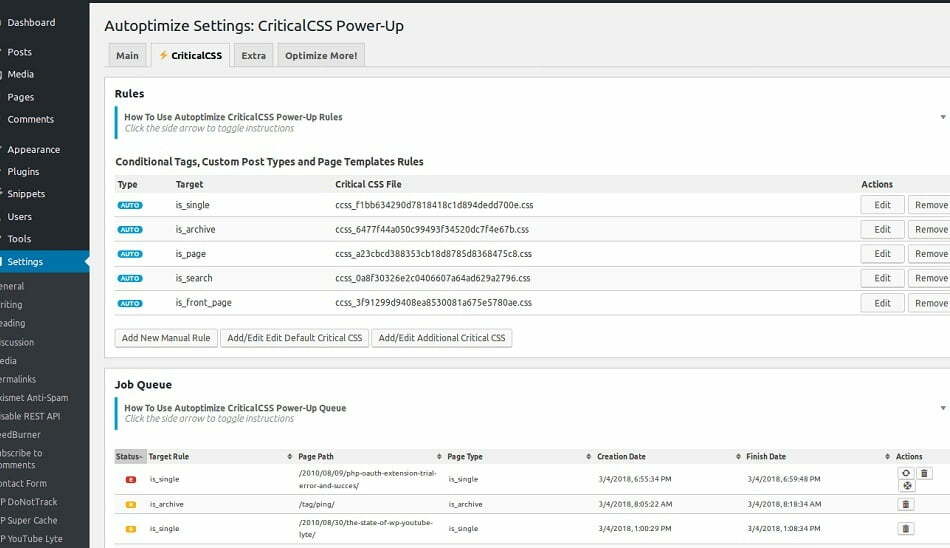
Task: Click sort arrows between Page Path and Page Type
Action: point(439,456)
